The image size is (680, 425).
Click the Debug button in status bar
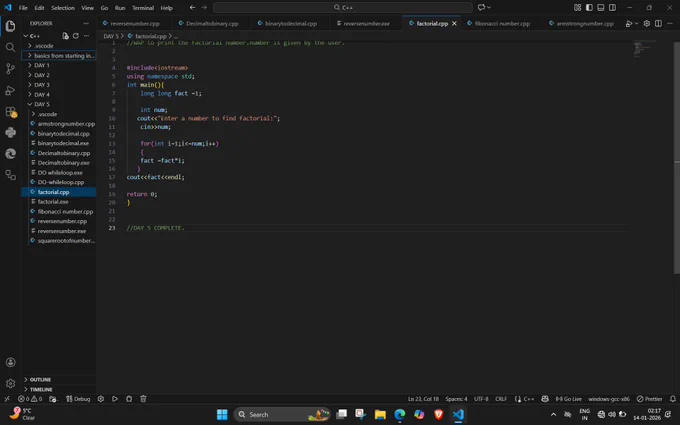click(78, 399)
